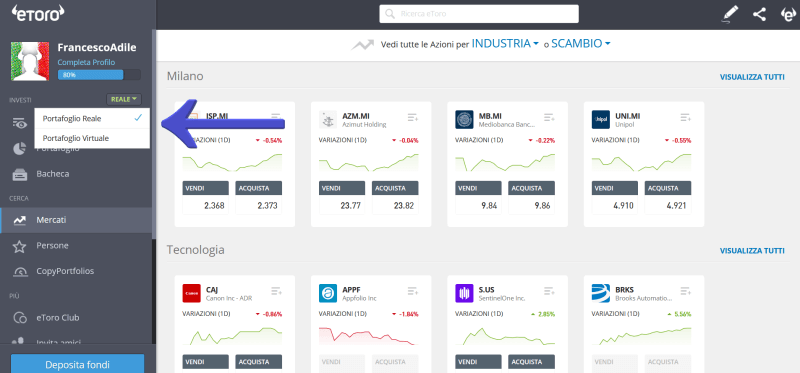Click the FrancescoAdile username
The image size is (800, 373).
coord(97,47)
